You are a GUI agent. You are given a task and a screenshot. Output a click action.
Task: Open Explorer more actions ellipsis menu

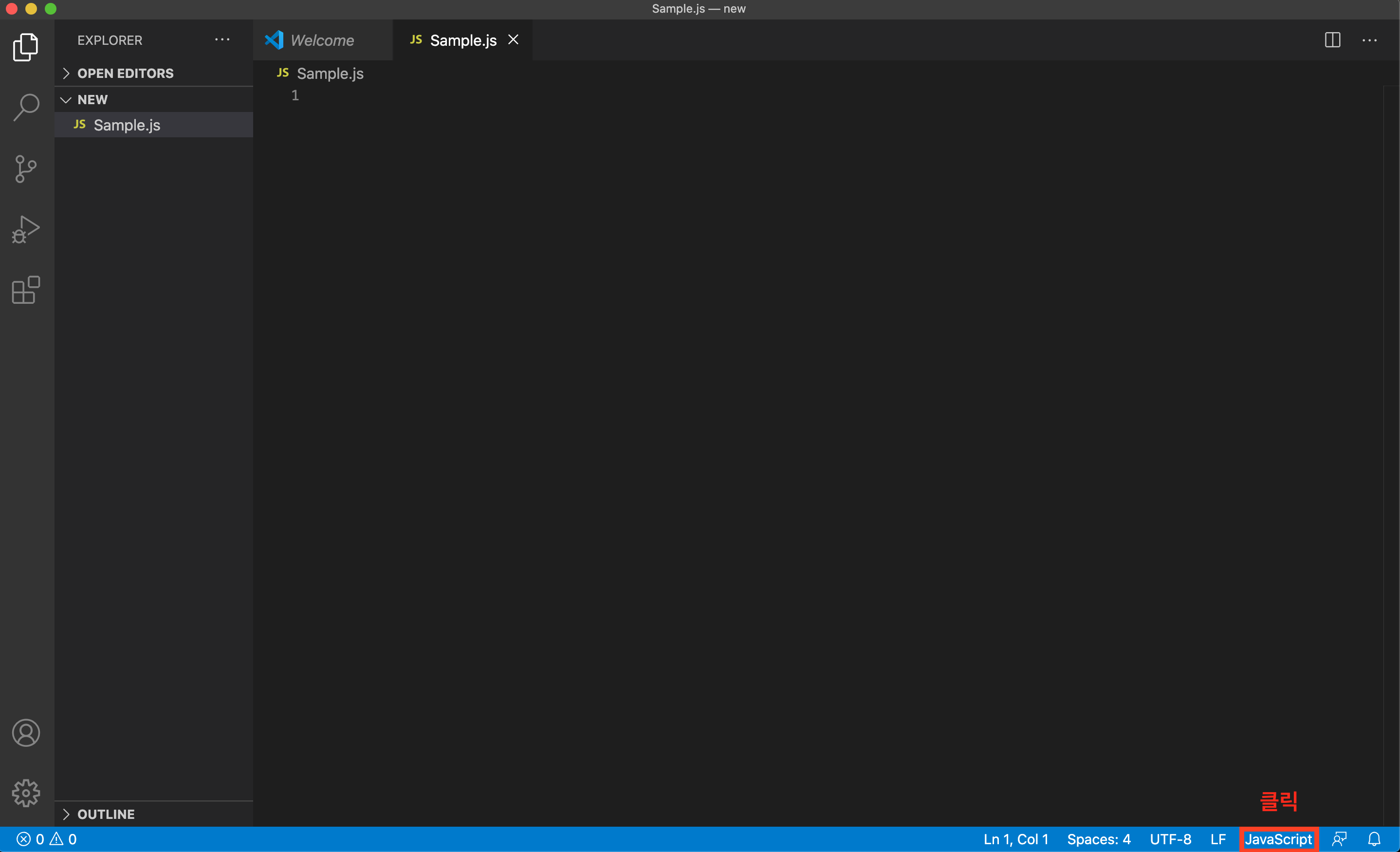[x=222, y=40]
